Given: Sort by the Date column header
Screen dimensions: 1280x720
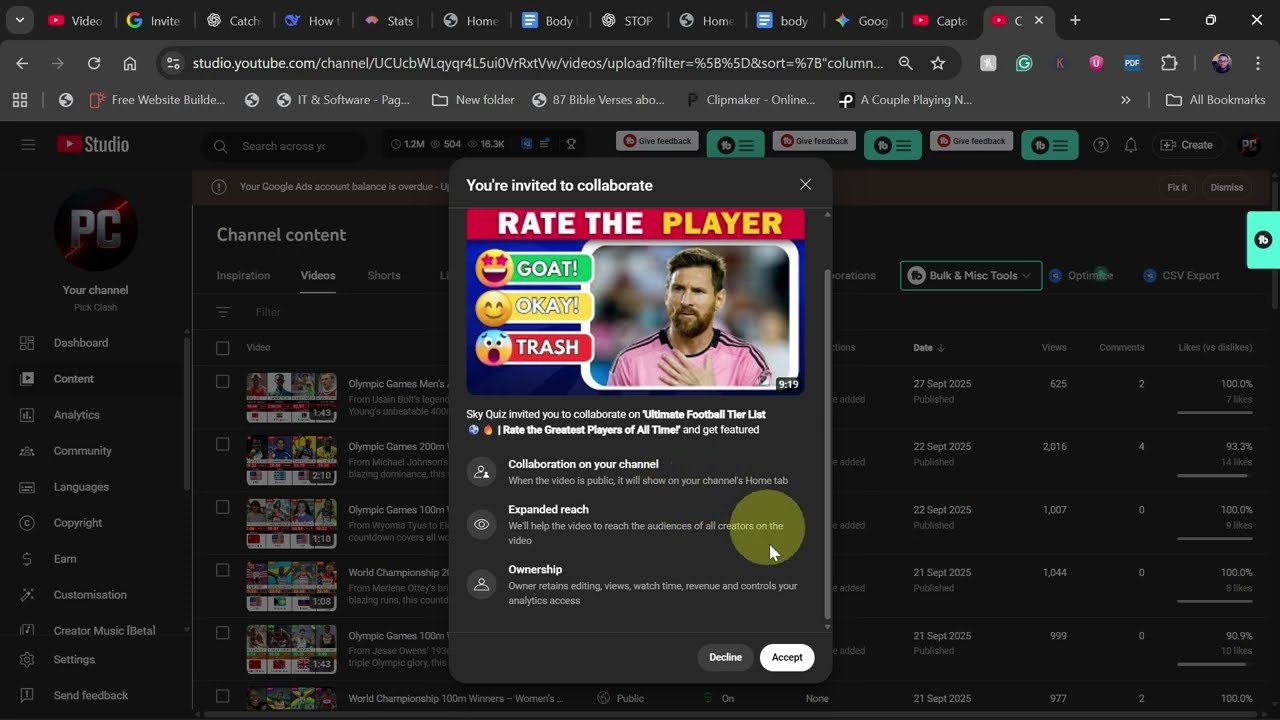Looking at the screenshot, I should [x=928, y=348].
